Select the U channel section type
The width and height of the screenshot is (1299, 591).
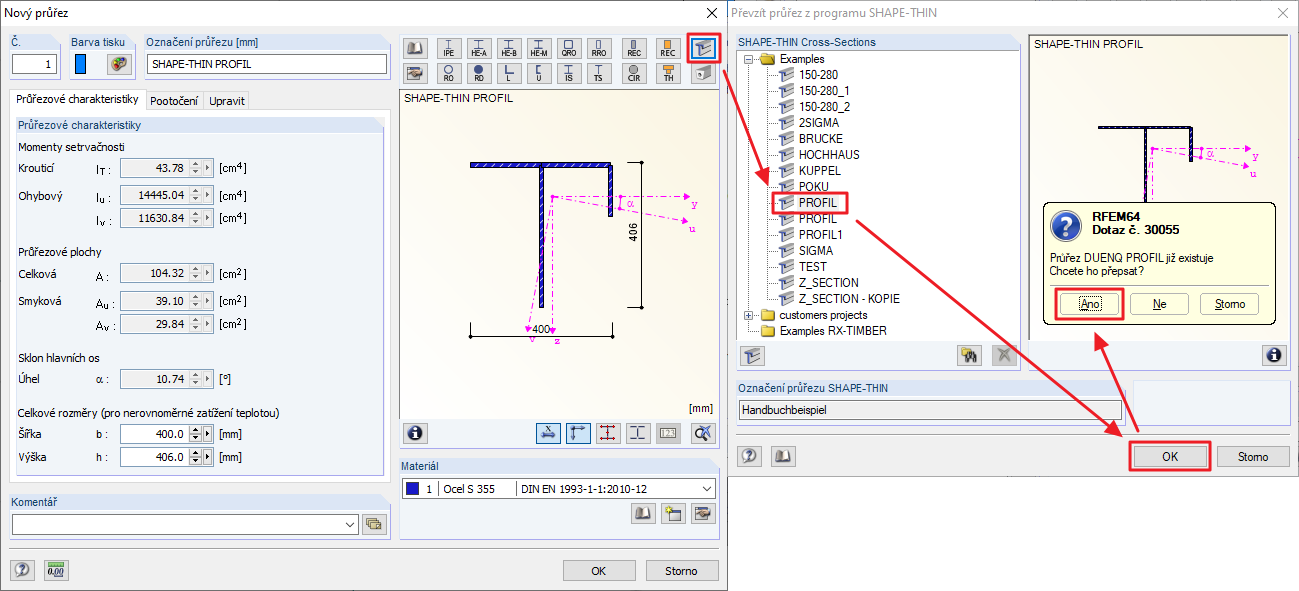pyautogui.click(x=539, y=72)
